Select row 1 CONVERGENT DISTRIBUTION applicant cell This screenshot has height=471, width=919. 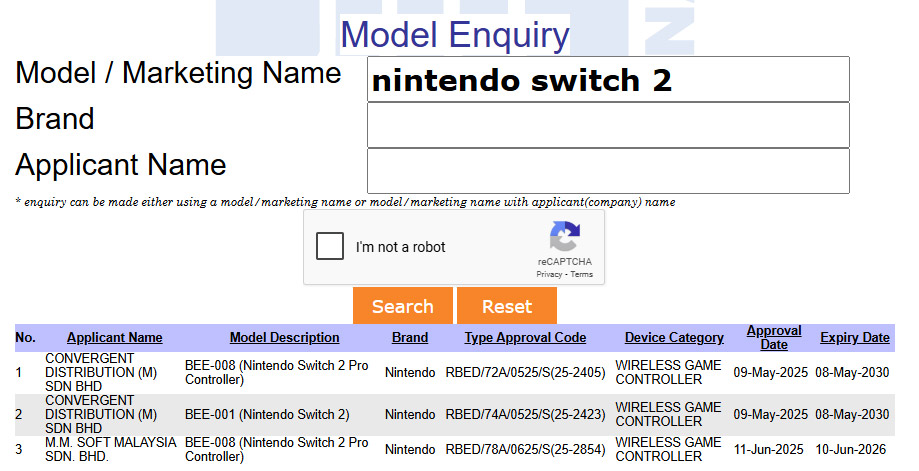coord(101,372)
